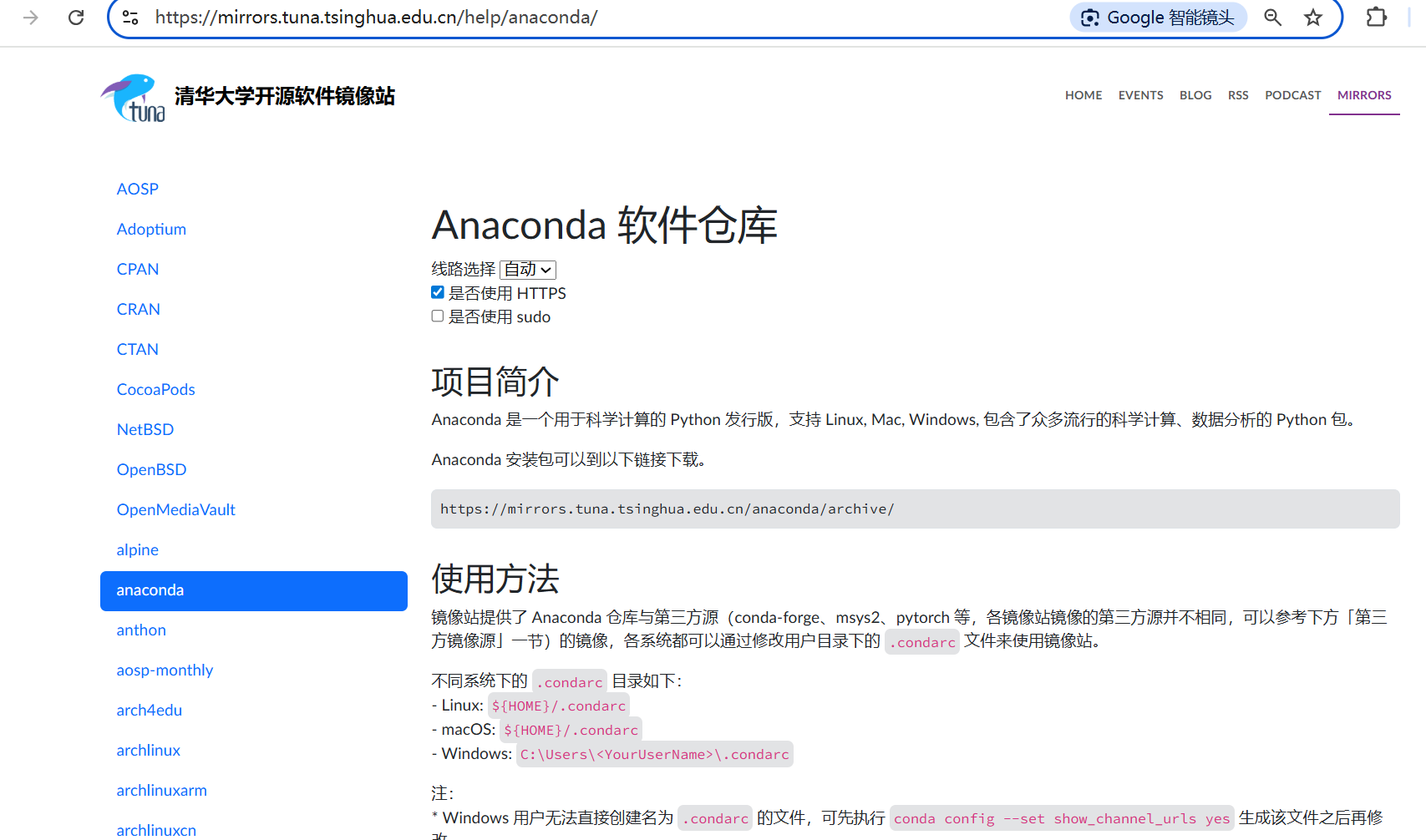Image resolution: width=1426 pixels, height=840 pixels.
Task: Click the browser forward arrow
Action: coord(31,18)
